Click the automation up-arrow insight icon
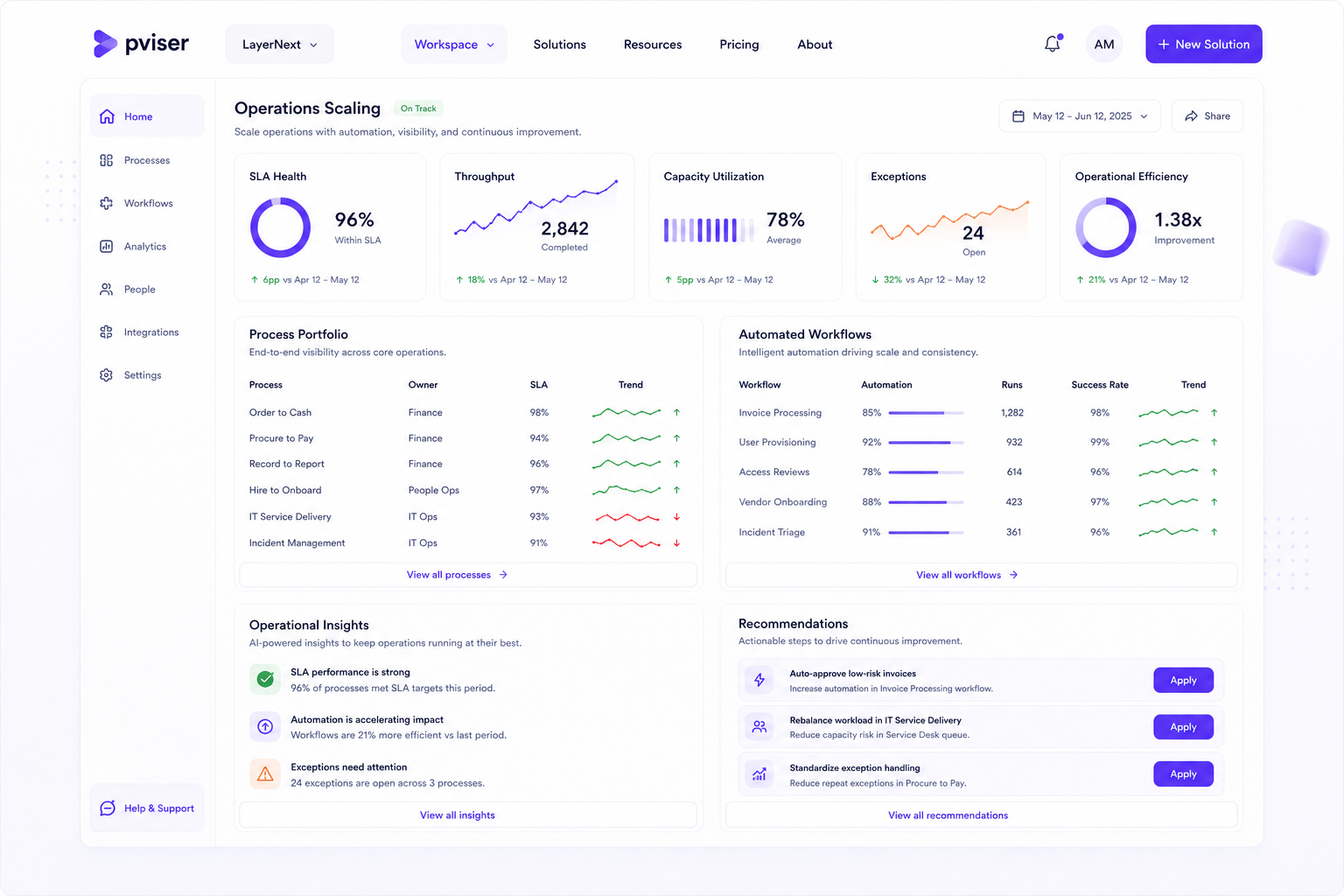The height and width of the screenshot is (896, 1344). click(x=265, y=726)
